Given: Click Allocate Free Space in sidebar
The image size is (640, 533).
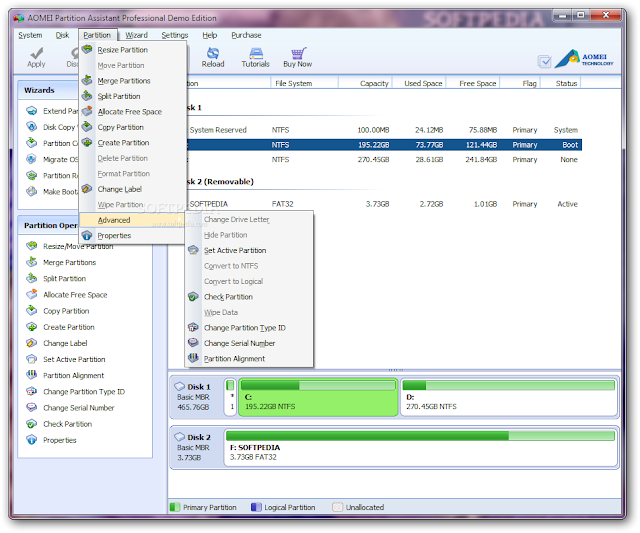Looking at the screenshot, I should tap(75, 295).
